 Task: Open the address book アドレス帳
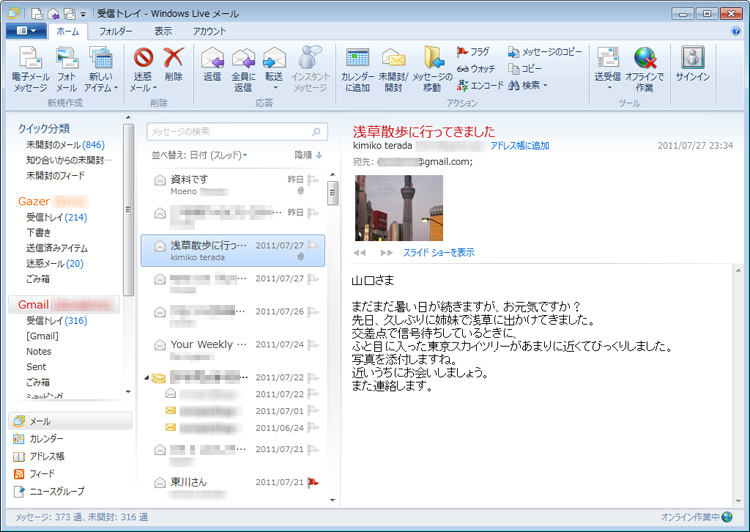click(39, 456)
